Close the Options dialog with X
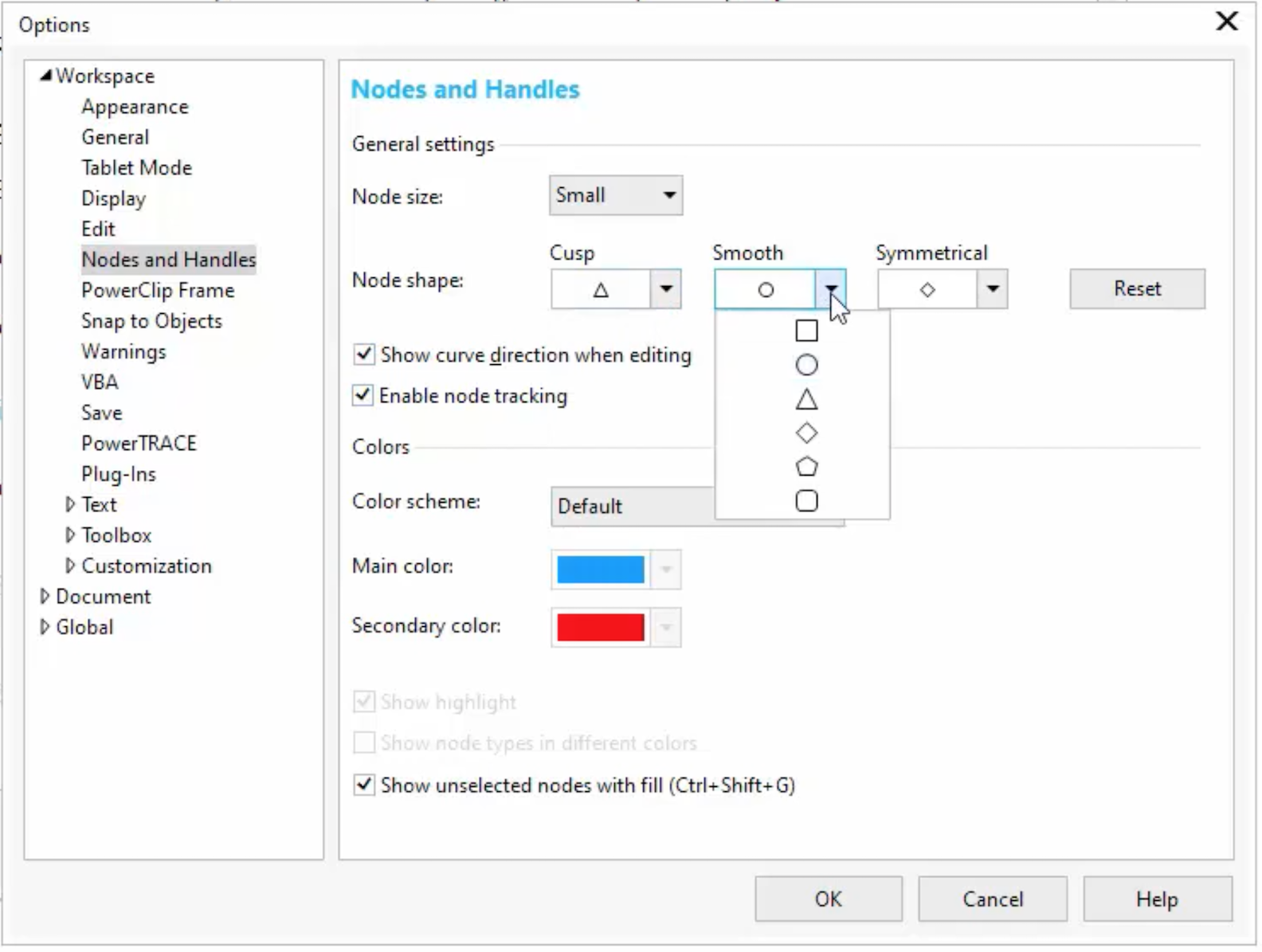The image size is (1262, 952). [x=1226, y=22]
